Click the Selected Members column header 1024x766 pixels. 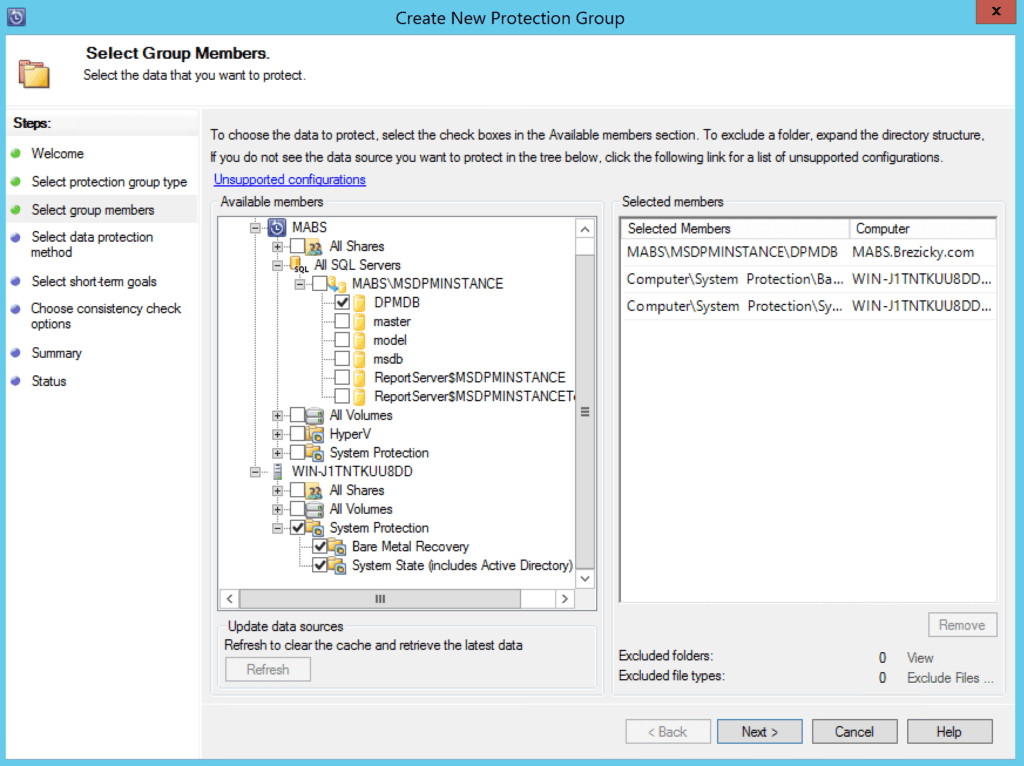point(735,229)
